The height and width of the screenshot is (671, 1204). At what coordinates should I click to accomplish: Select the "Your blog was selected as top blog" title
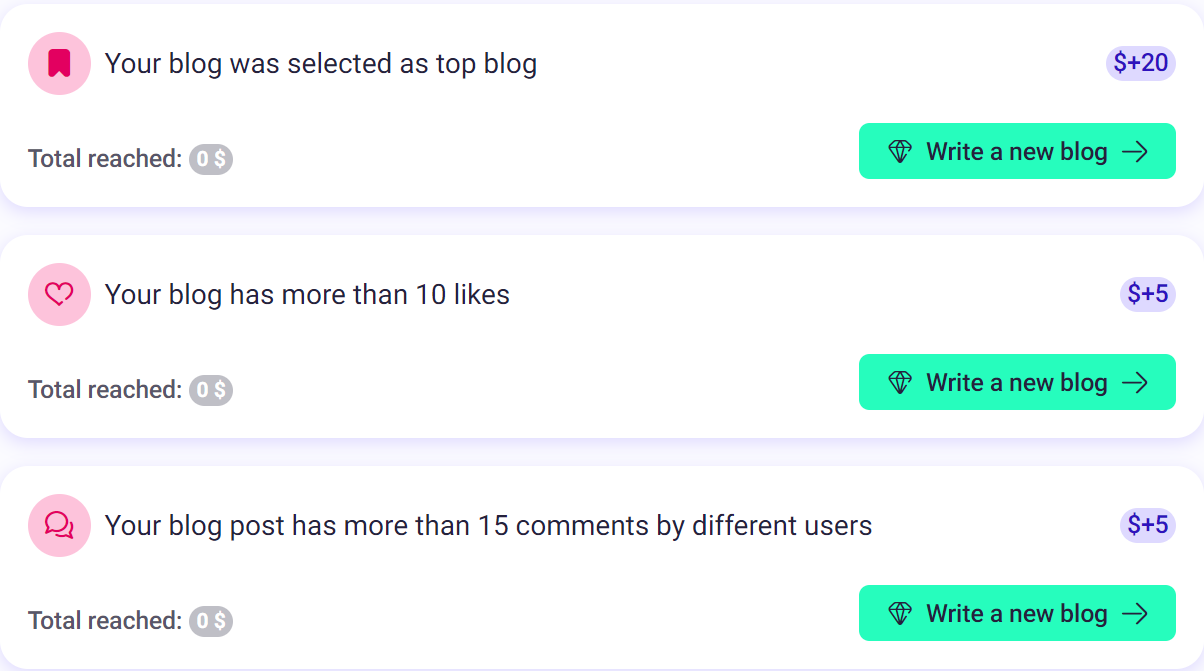[321, 64]
